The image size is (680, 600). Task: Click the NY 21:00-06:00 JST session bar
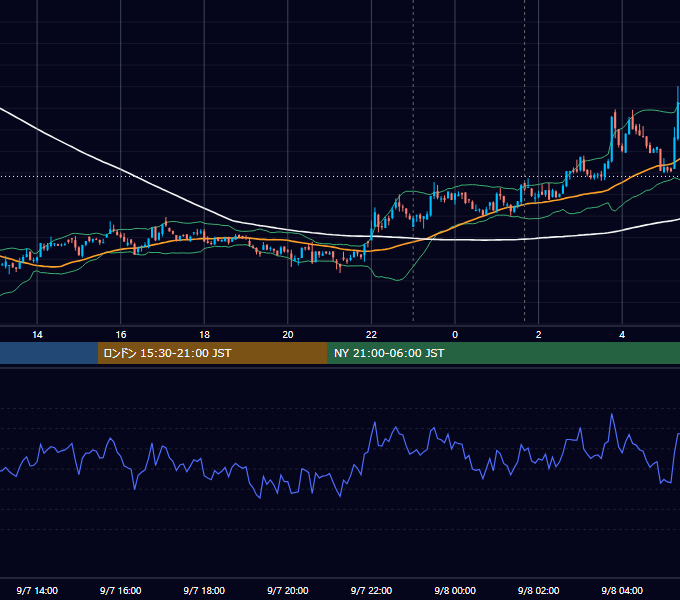tap(503, 353)
